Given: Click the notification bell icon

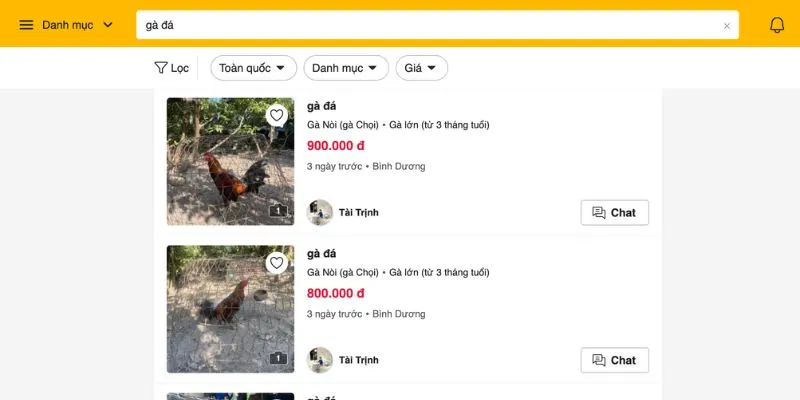Looking at the screenshot, I should [776, 25].
